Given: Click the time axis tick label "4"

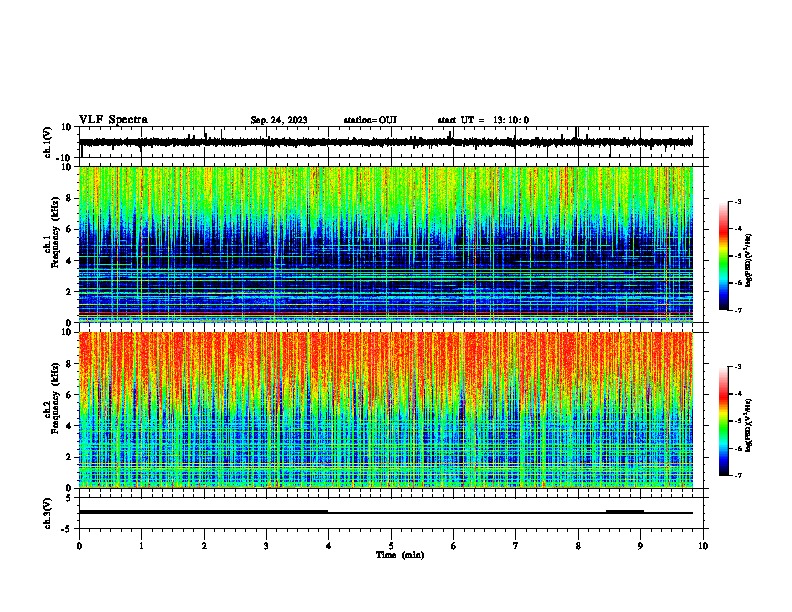Looking at the screenshot, I should (329, 546).
